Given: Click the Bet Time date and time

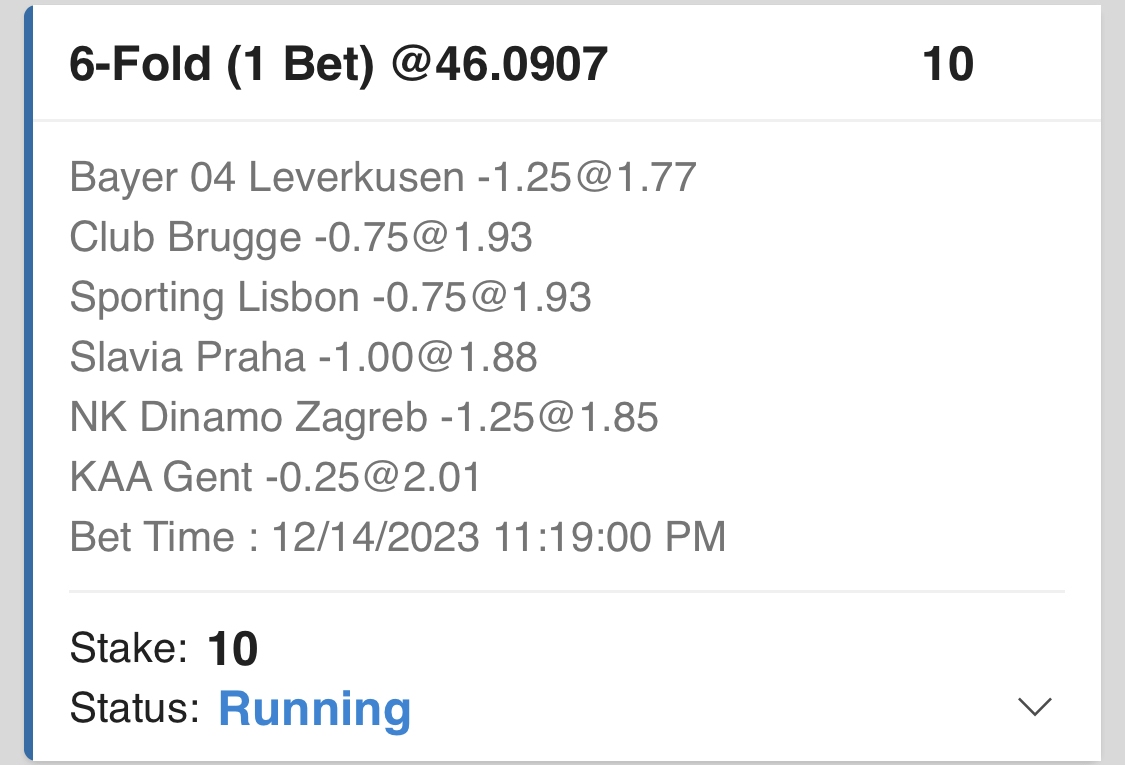Looking at the screenshot, I should click(498, 537).
